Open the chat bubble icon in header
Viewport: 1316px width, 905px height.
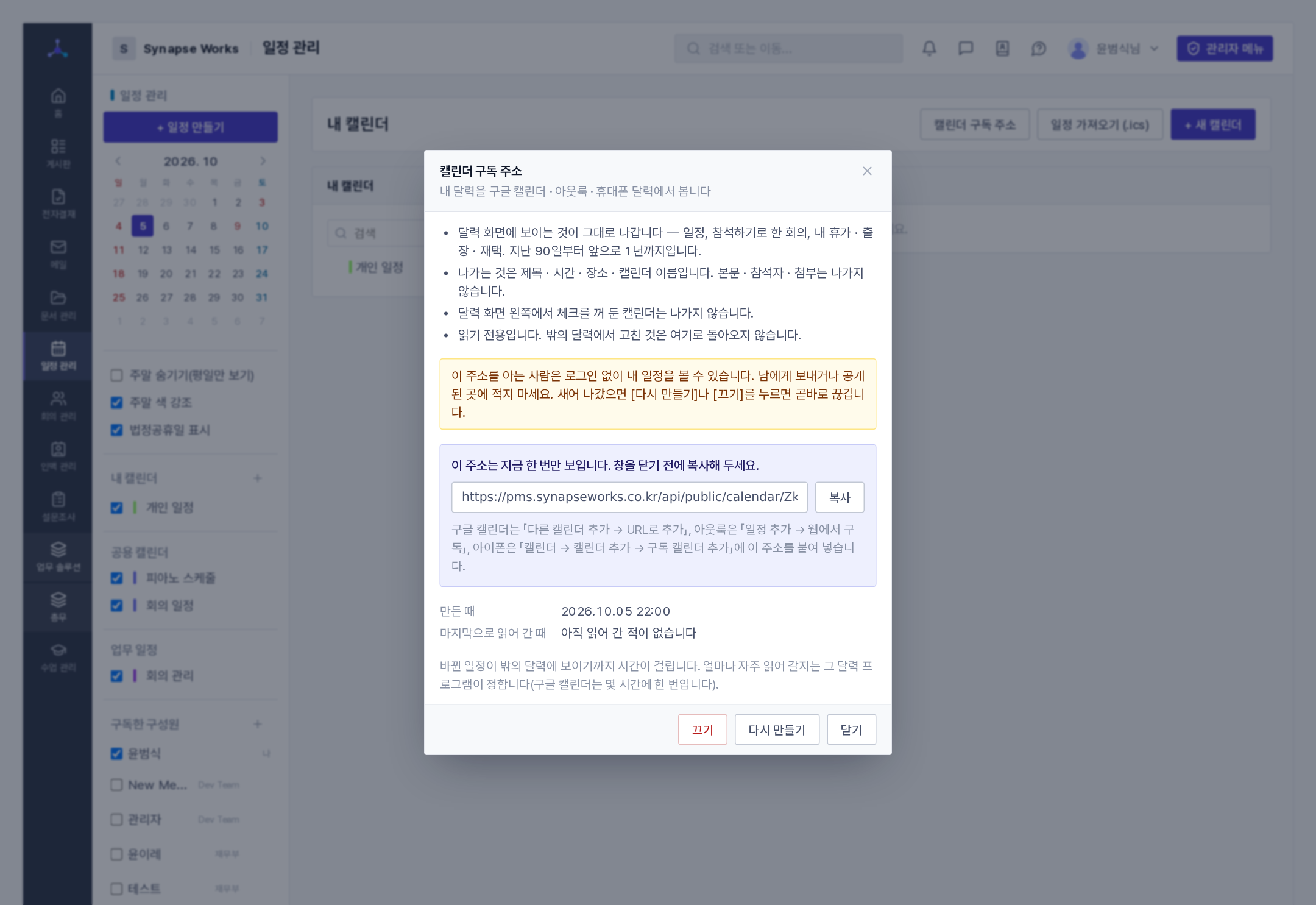coord(966,48)
